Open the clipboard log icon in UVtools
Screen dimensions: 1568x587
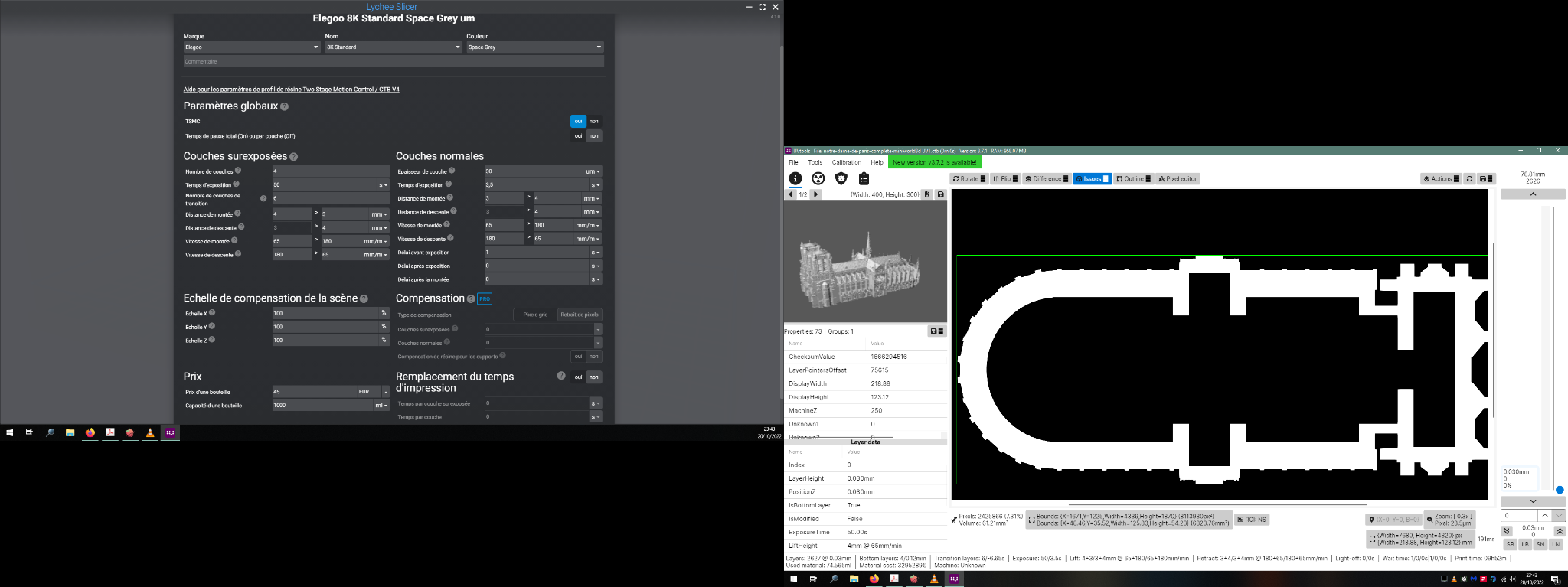tap(864, 178)
